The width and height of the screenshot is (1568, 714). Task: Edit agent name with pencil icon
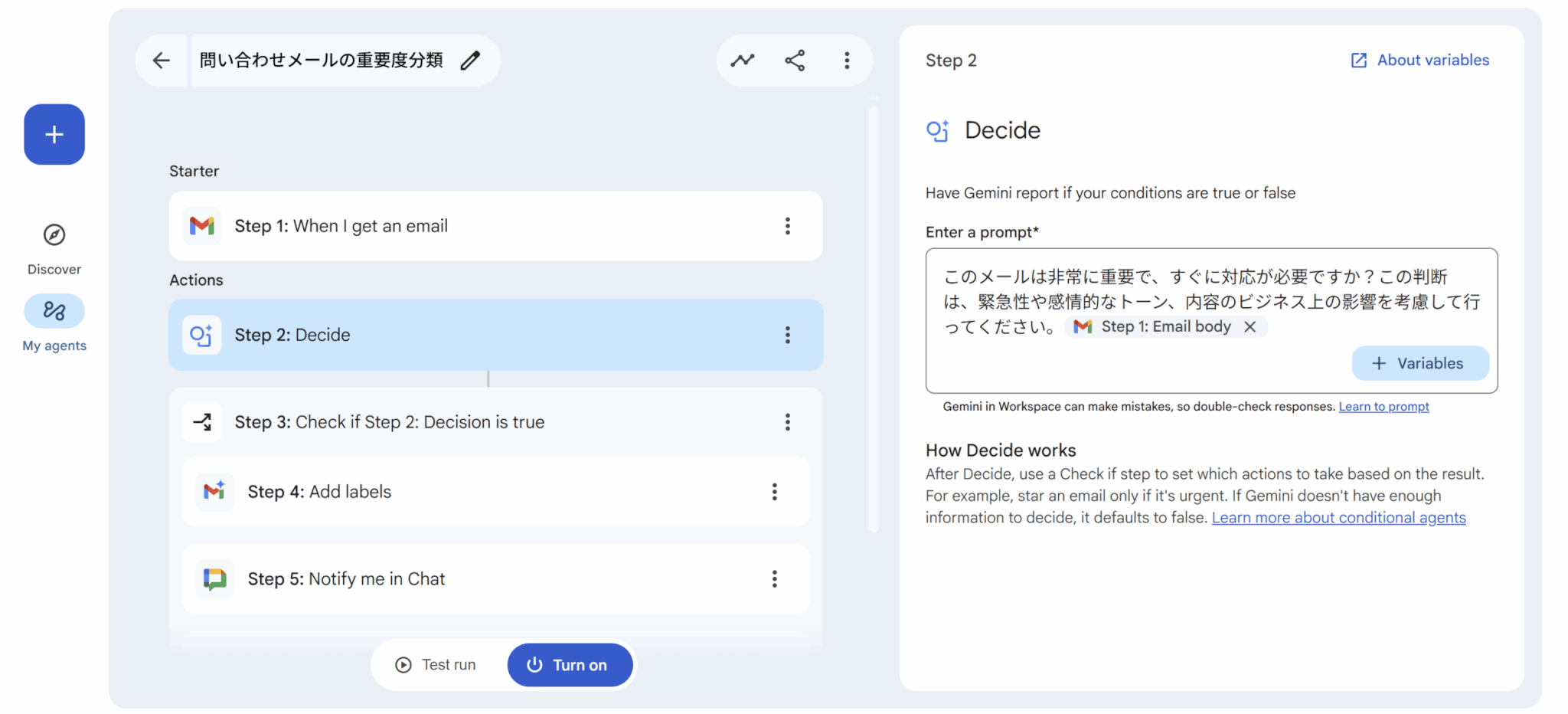tap(470, 61)
